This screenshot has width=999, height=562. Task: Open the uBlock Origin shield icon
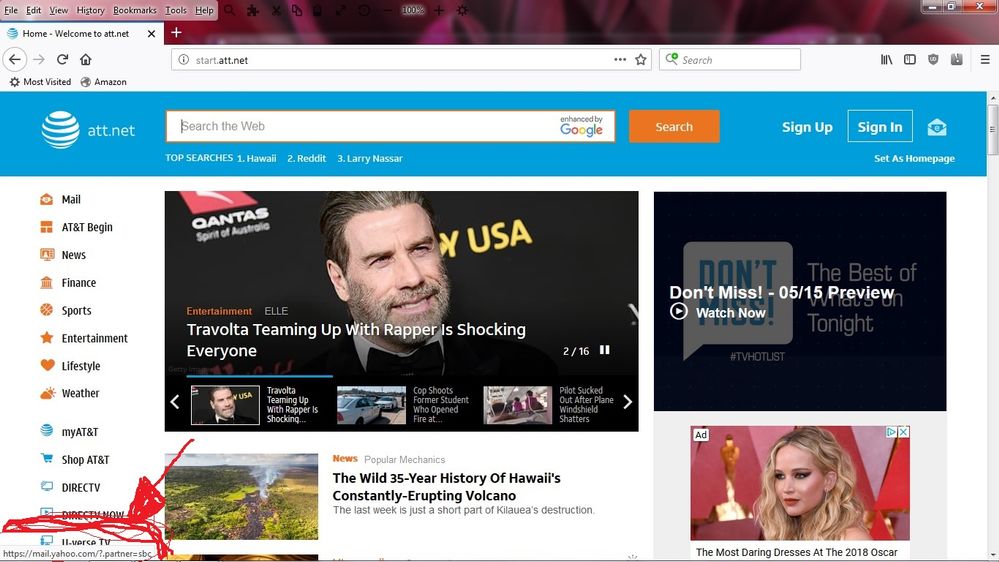point(933,59)
